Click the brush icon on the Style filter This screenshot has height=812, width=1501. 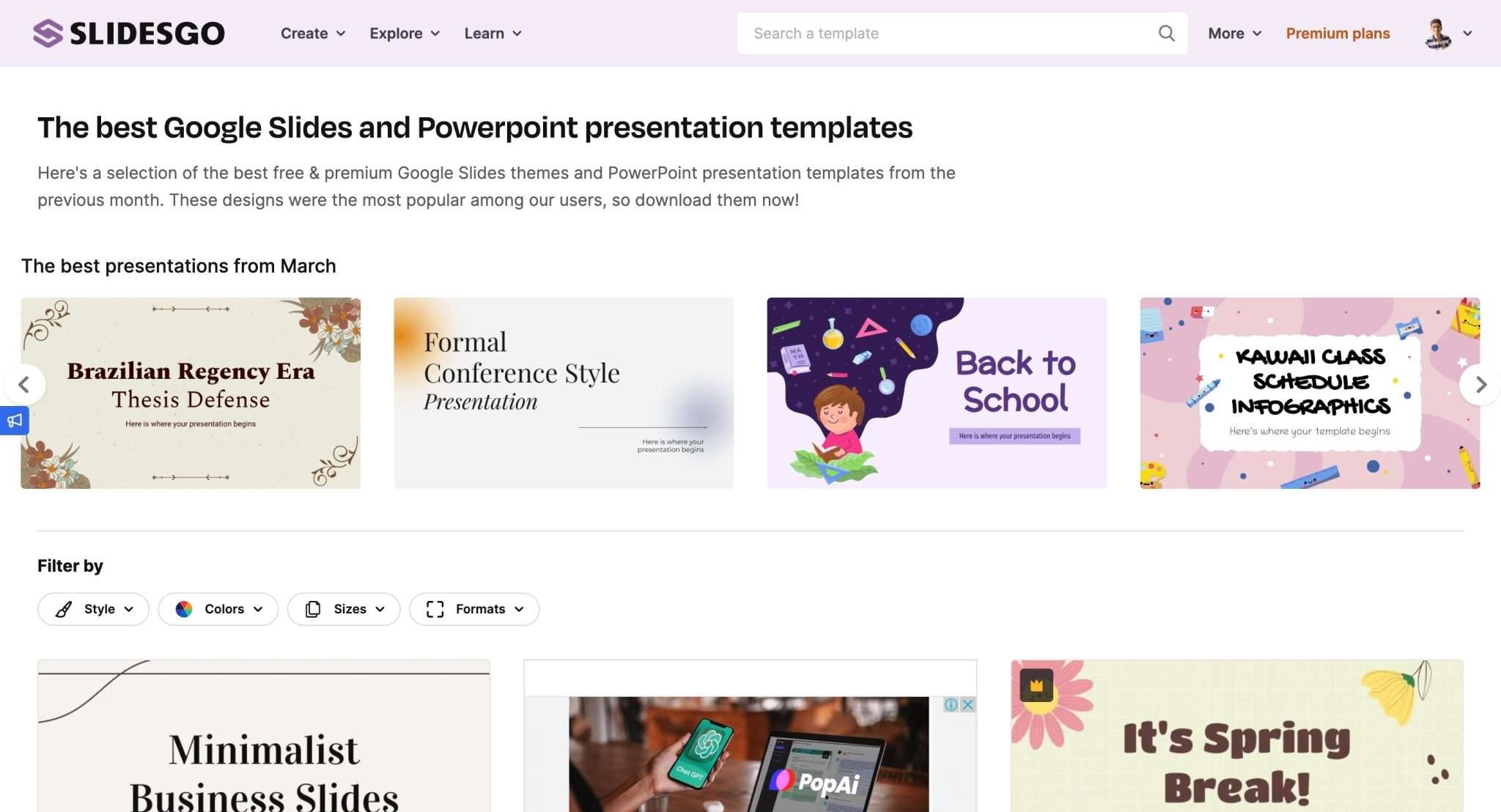coord(64,609)
